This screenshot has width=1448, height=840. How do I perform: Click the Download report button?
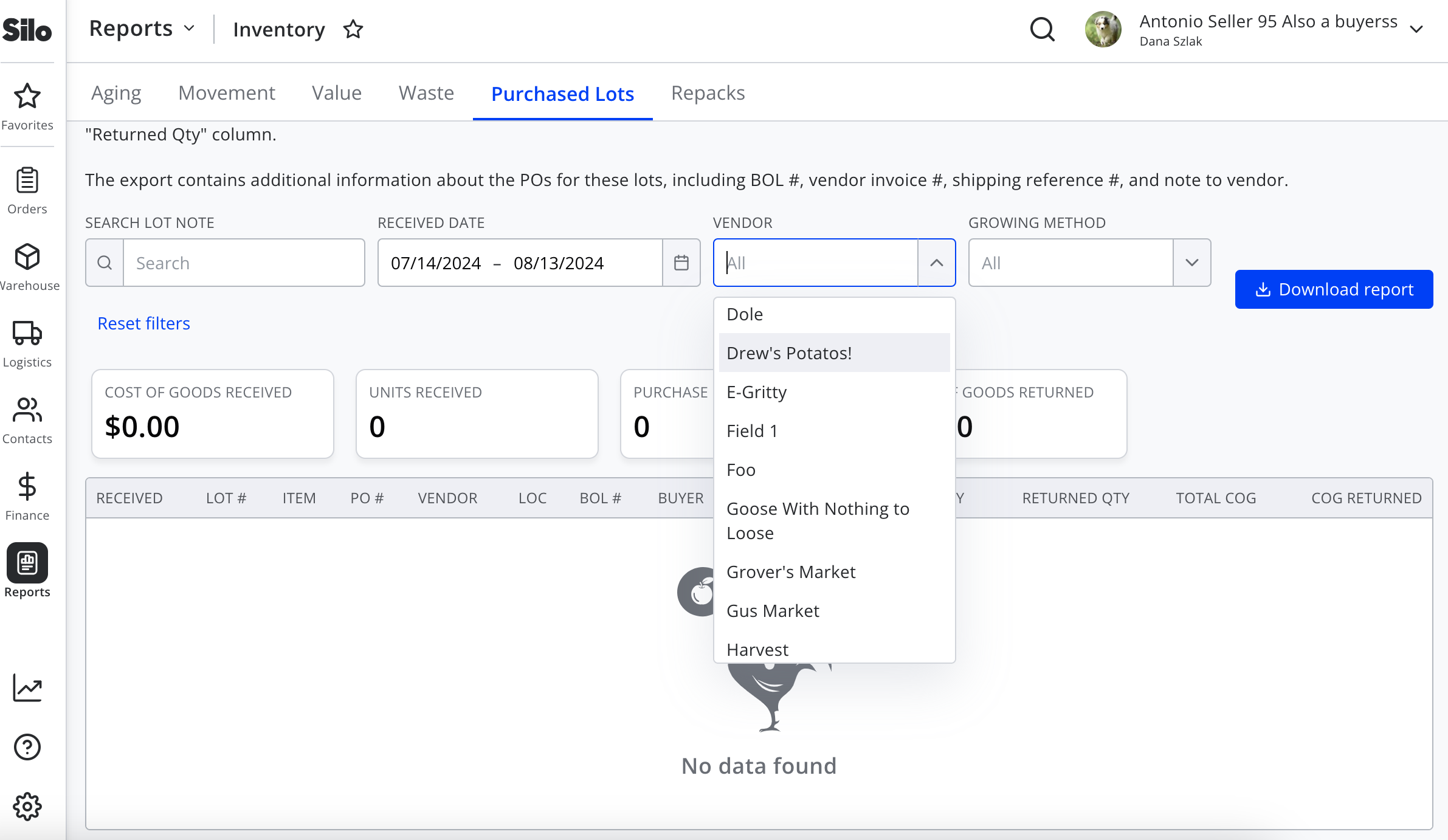click(x=1334, y=289)
